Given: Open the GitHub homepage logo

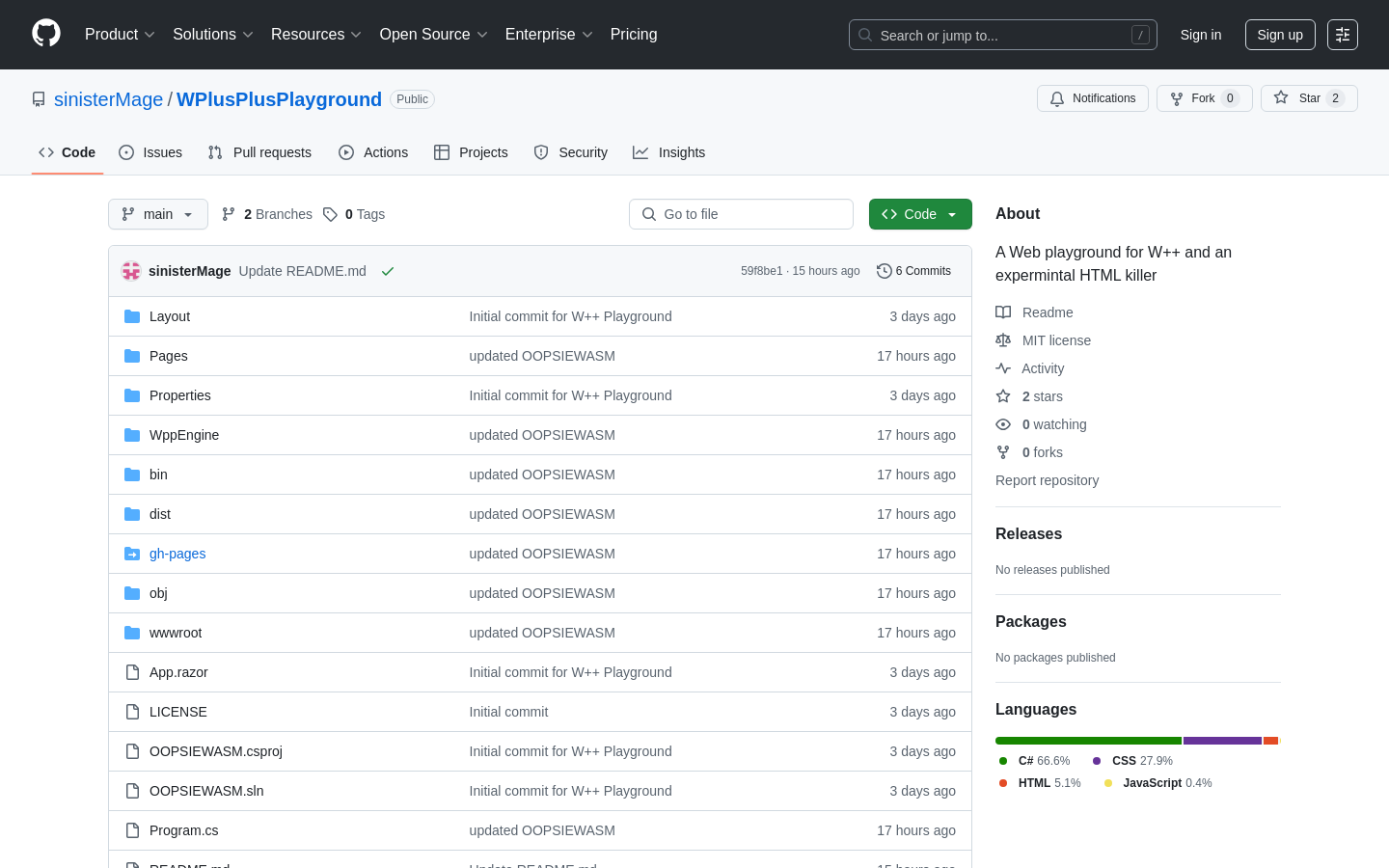Looking at the screenshot, I should [x=46, y=34].
